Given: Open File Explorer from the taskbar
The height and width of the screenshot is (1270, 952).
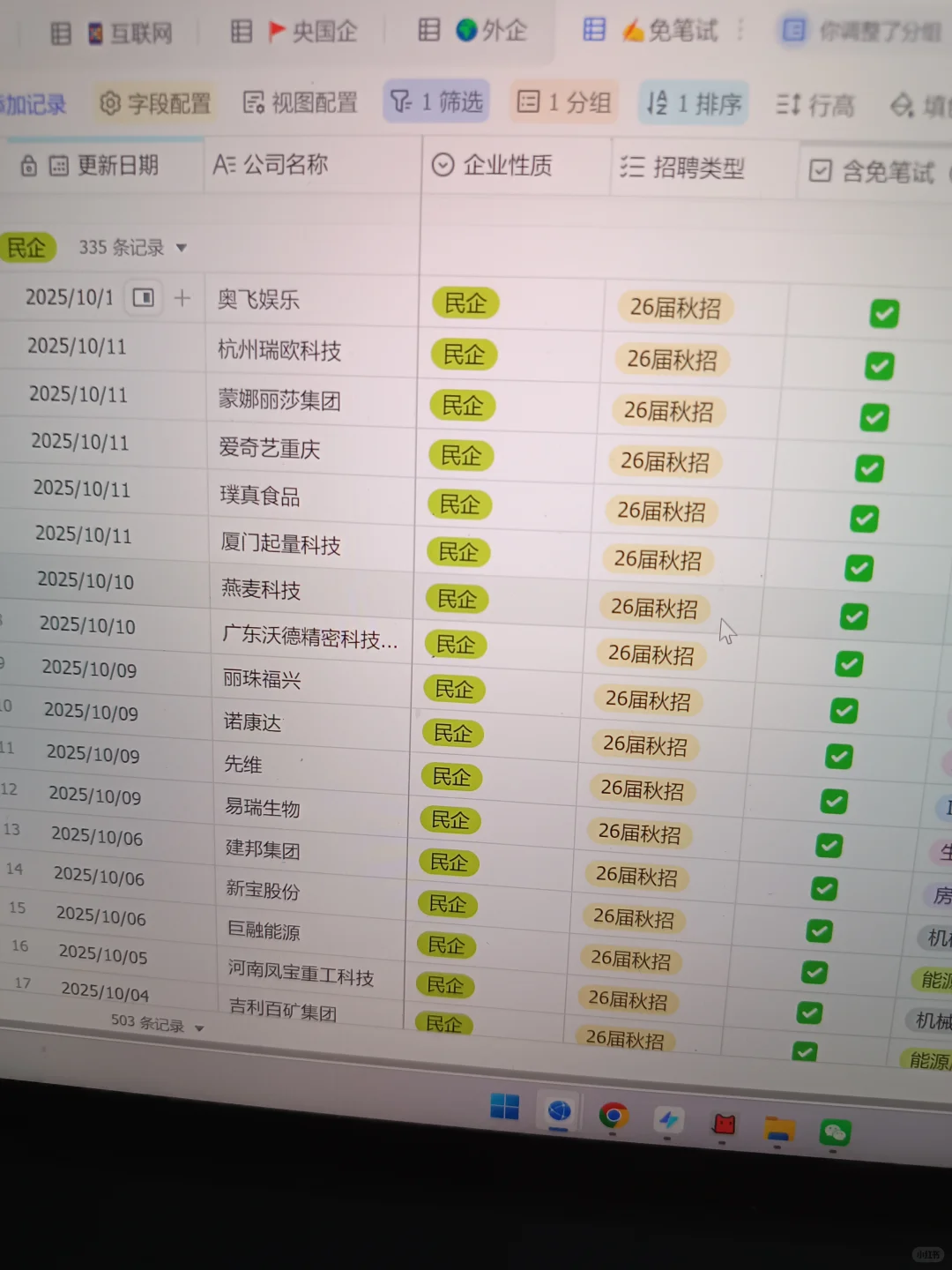Looking at the screenshot, I should point(779,1128).
